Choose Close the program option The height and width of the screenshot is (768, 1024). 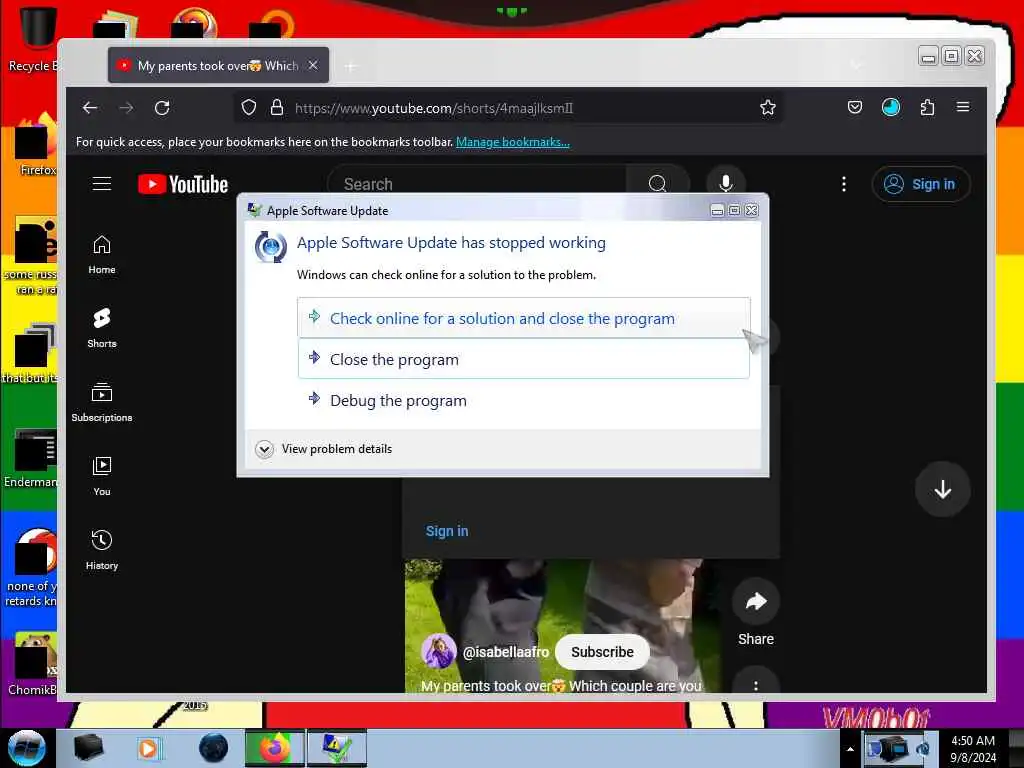click(x=524, y=359)
